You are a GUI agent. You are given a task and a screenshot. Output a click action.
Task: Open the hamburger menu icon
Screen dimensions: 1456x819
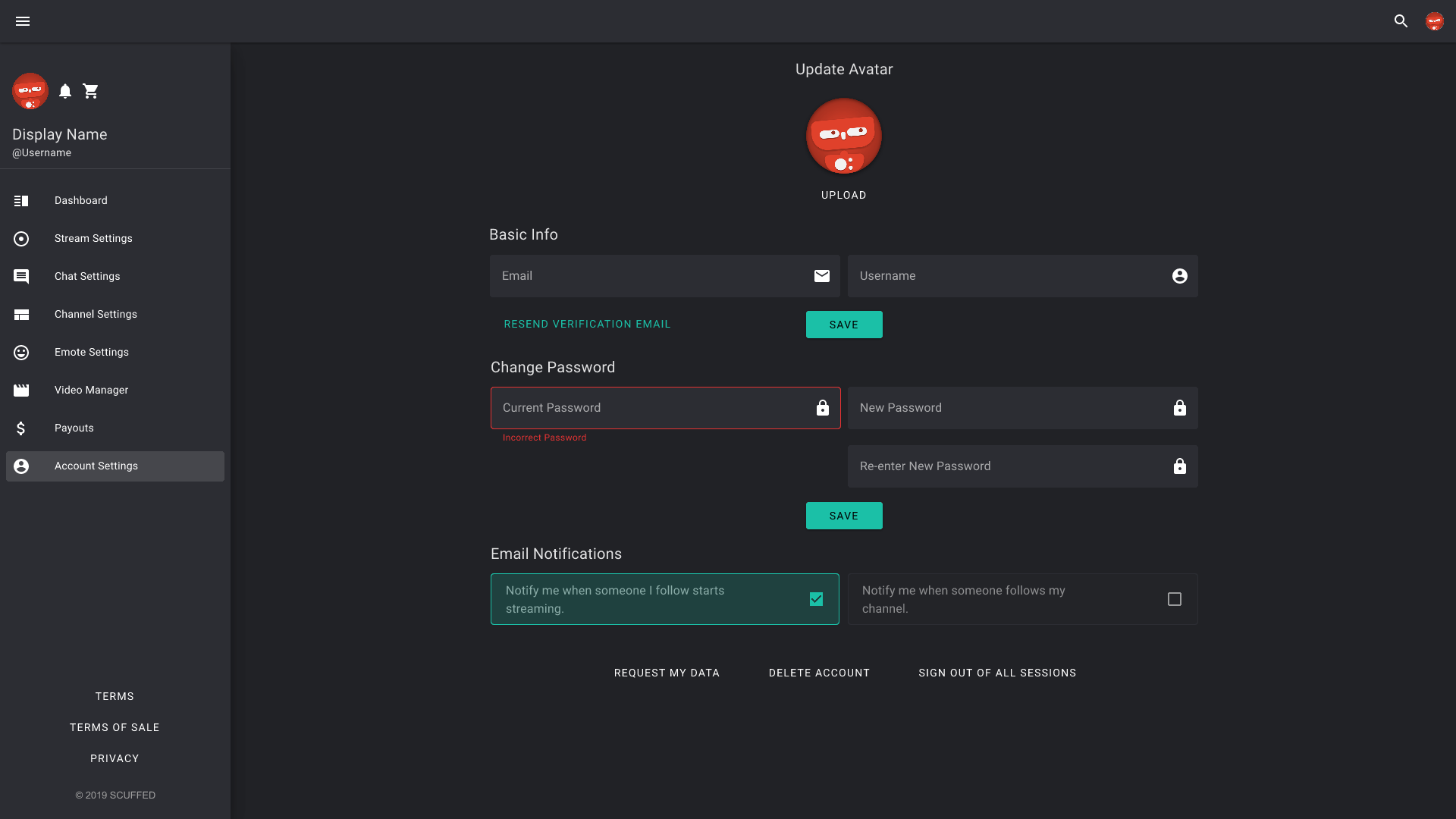click(x=23, y=21)
